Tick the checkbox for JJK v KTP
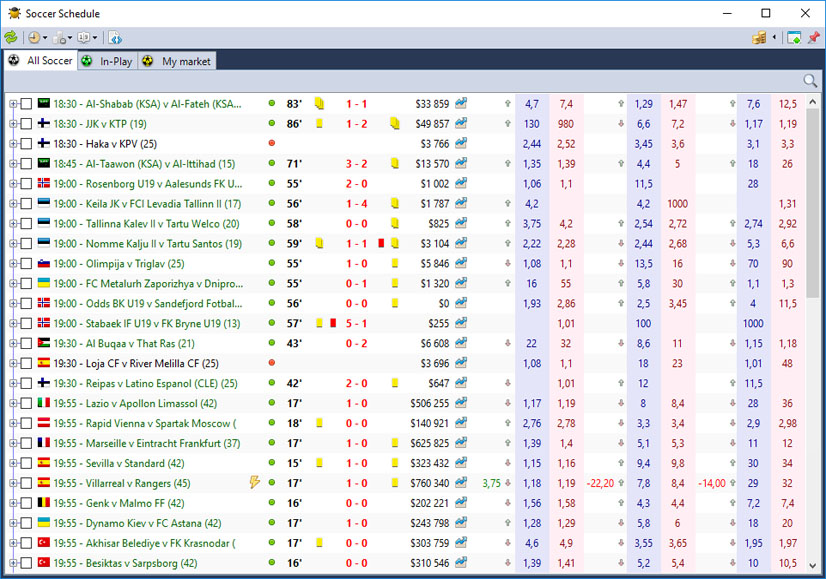The image size is (826, 579). point(26,124)
